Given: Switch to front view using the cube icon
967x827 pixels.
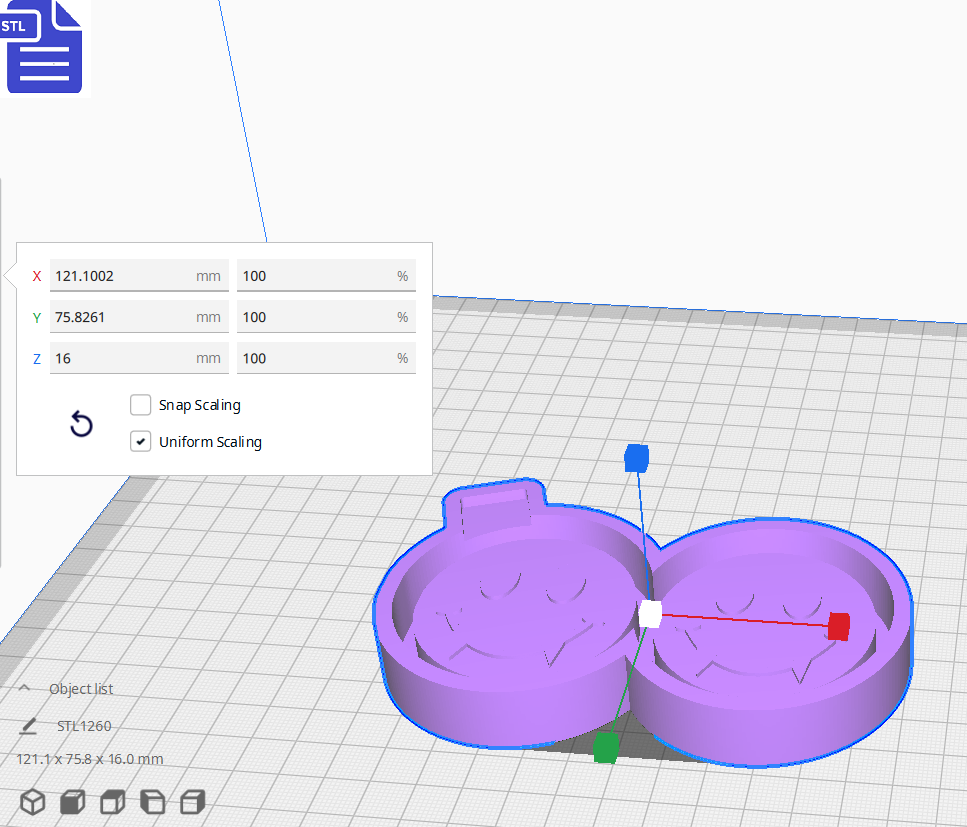Looking at the screenshot, I should point(71,801).
